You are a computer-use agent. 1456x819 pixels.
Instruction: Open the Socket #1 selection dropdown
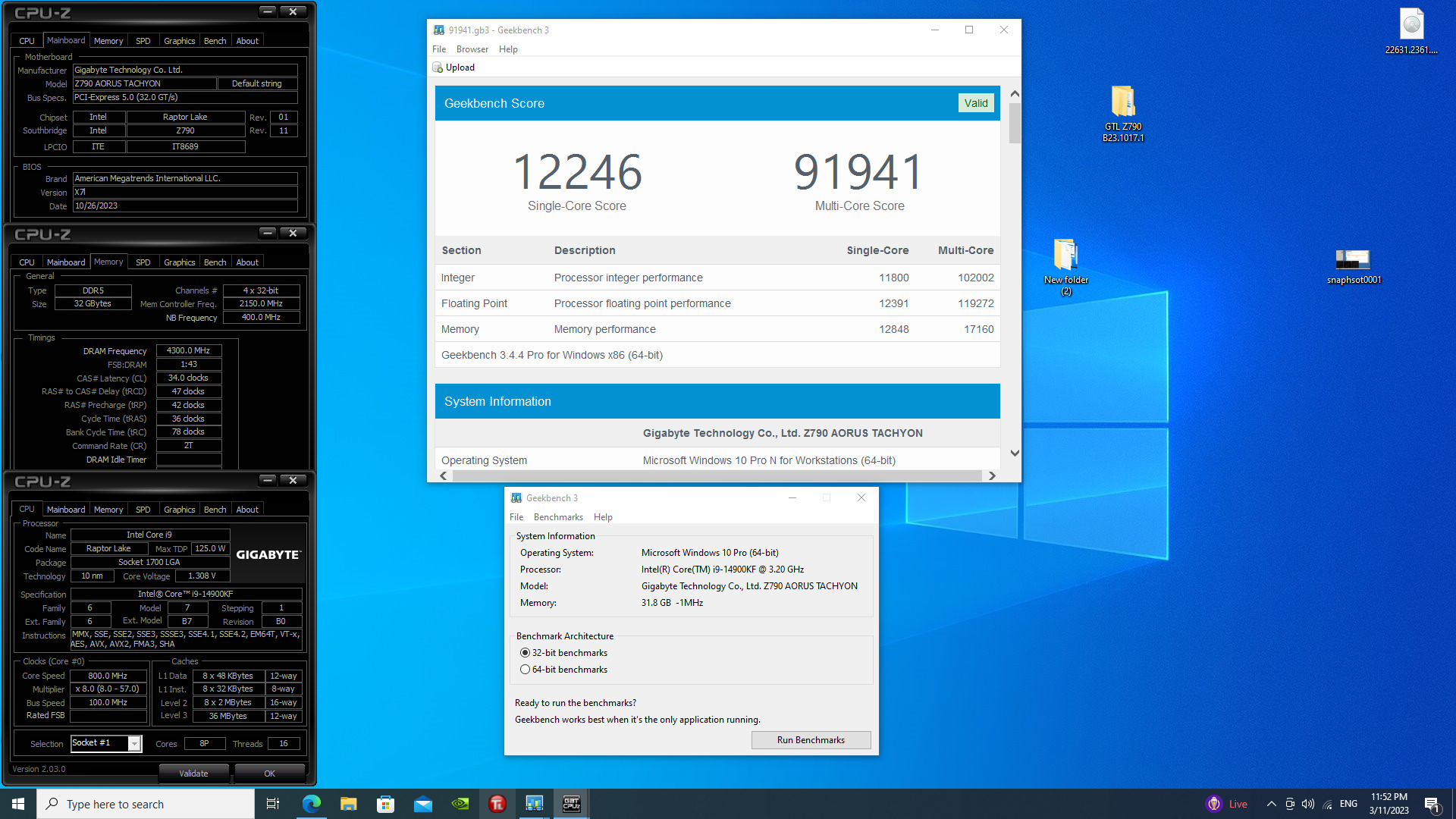(x=134, y=744)
